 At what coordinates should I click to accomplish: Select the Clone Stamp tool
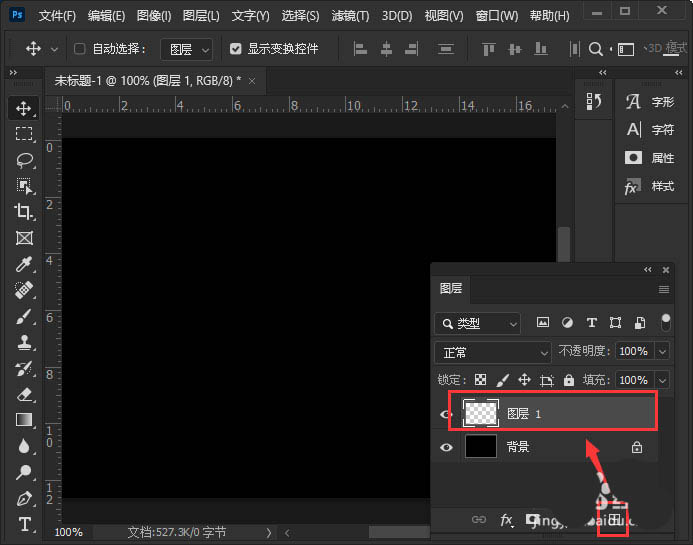pos(24,342)
